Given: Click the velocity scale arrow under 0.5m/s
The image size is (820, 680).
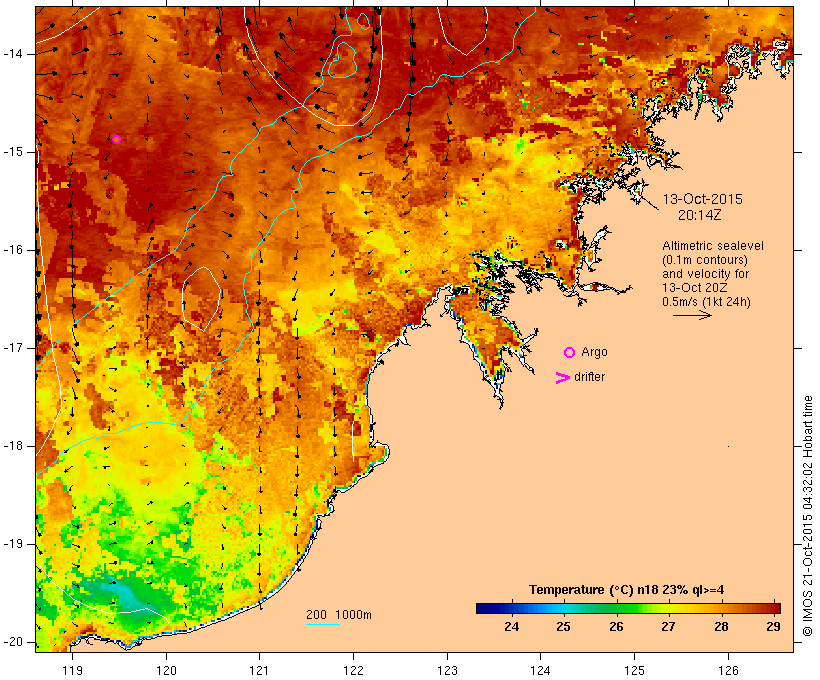Looking at the screenshot, I should pos(692,315).
